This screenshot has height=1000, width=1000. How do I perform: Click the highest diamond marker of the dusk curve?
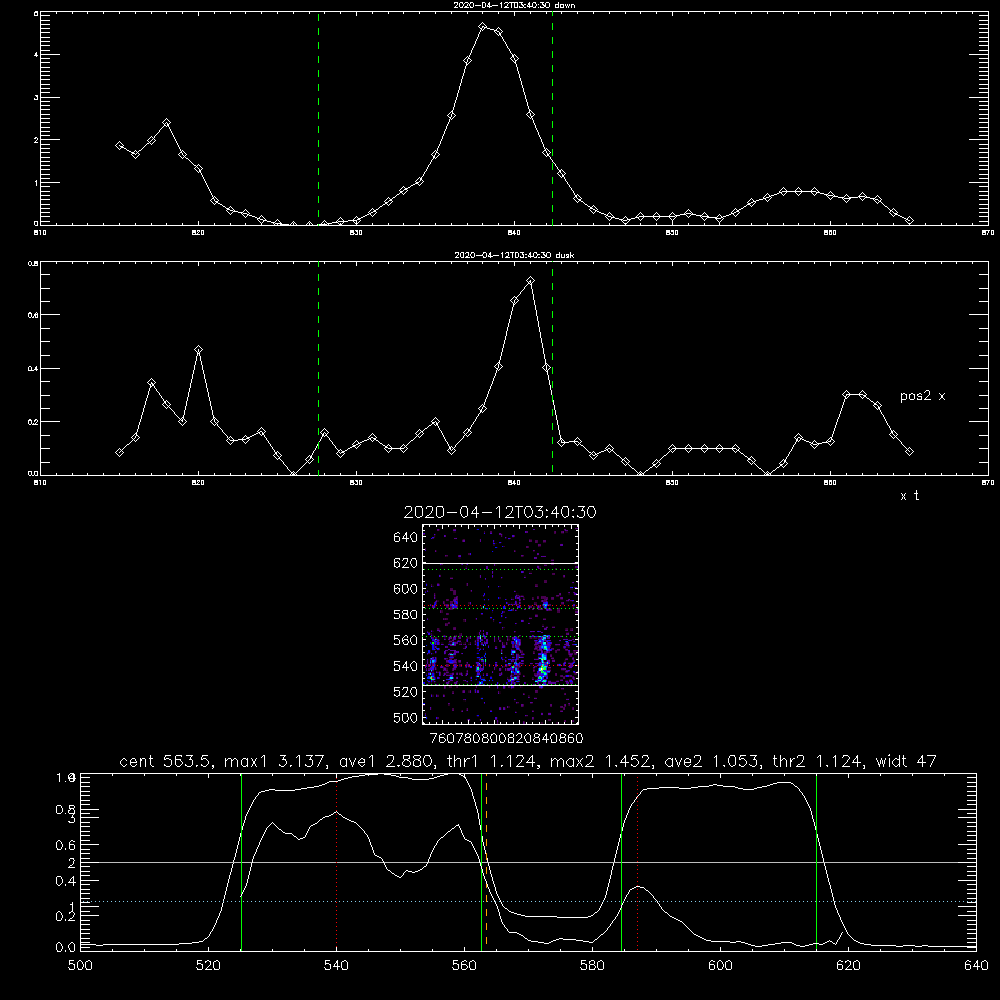coord(531,281)
